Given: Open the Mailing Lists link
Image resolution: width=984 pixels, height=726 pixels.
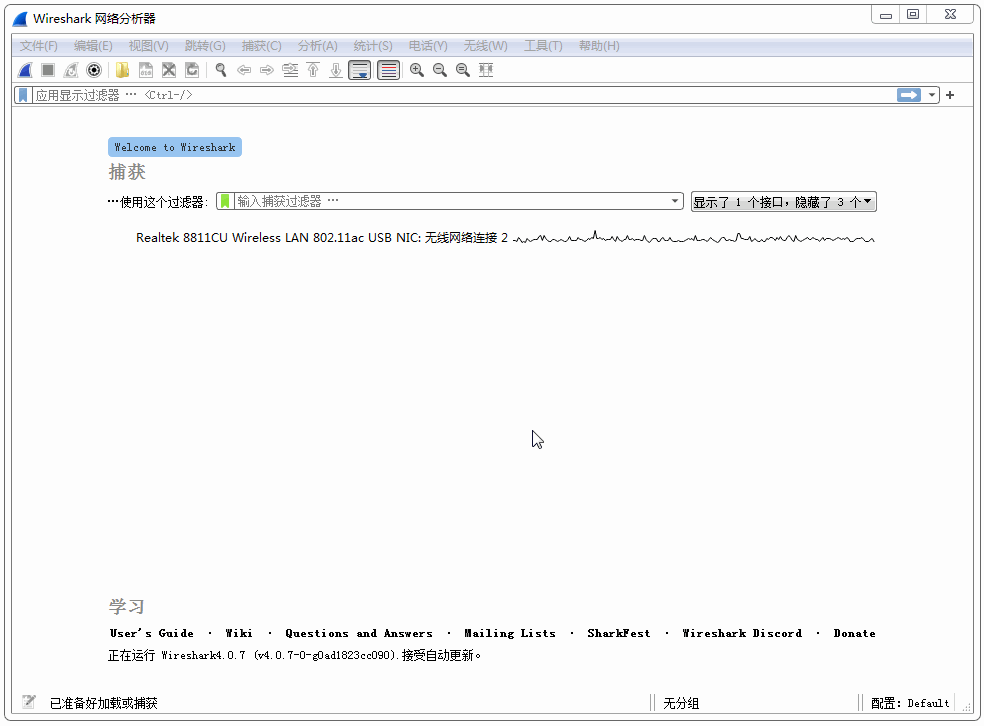Looking at the screenshot, I should pos(510,634).
